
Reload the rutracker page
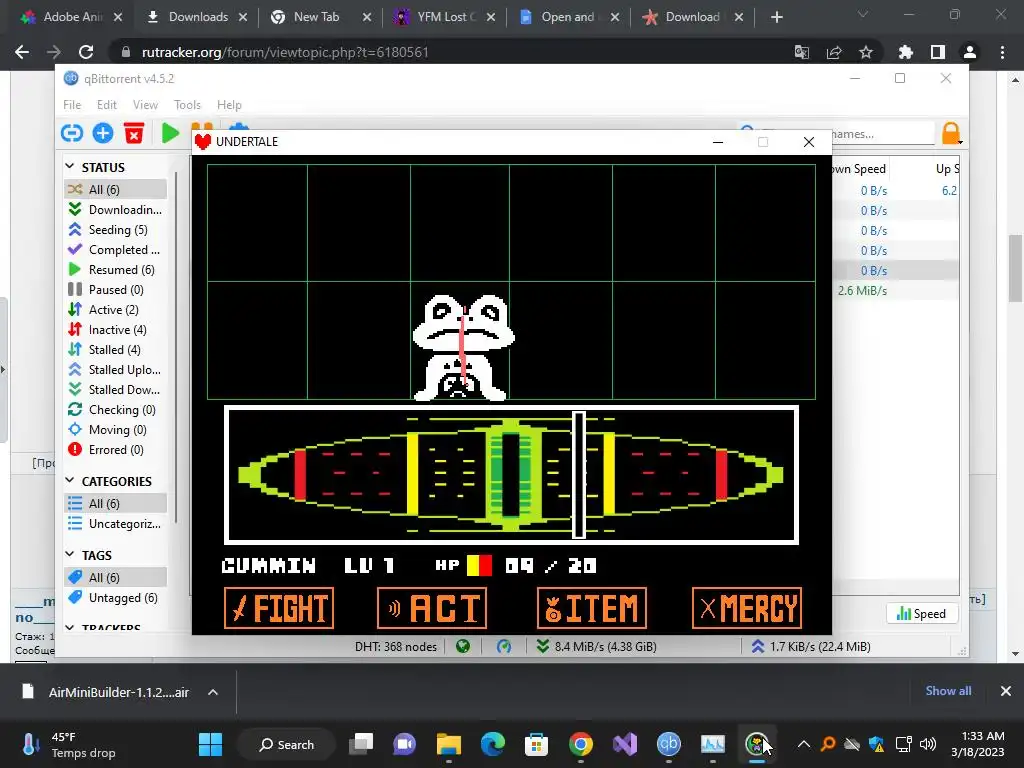(86, 52)
